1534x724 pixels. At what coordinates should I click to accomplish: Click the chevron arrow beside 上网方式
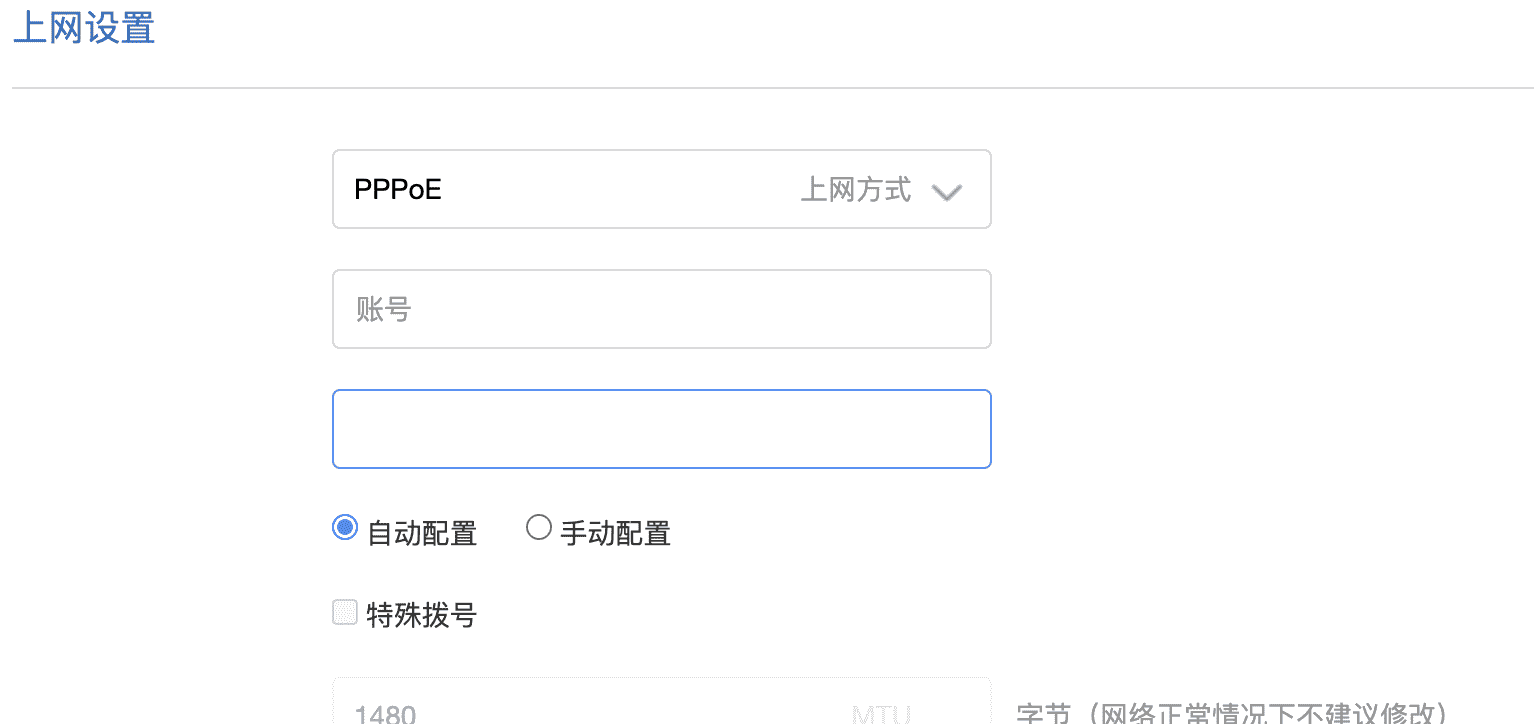click(945, 191)
